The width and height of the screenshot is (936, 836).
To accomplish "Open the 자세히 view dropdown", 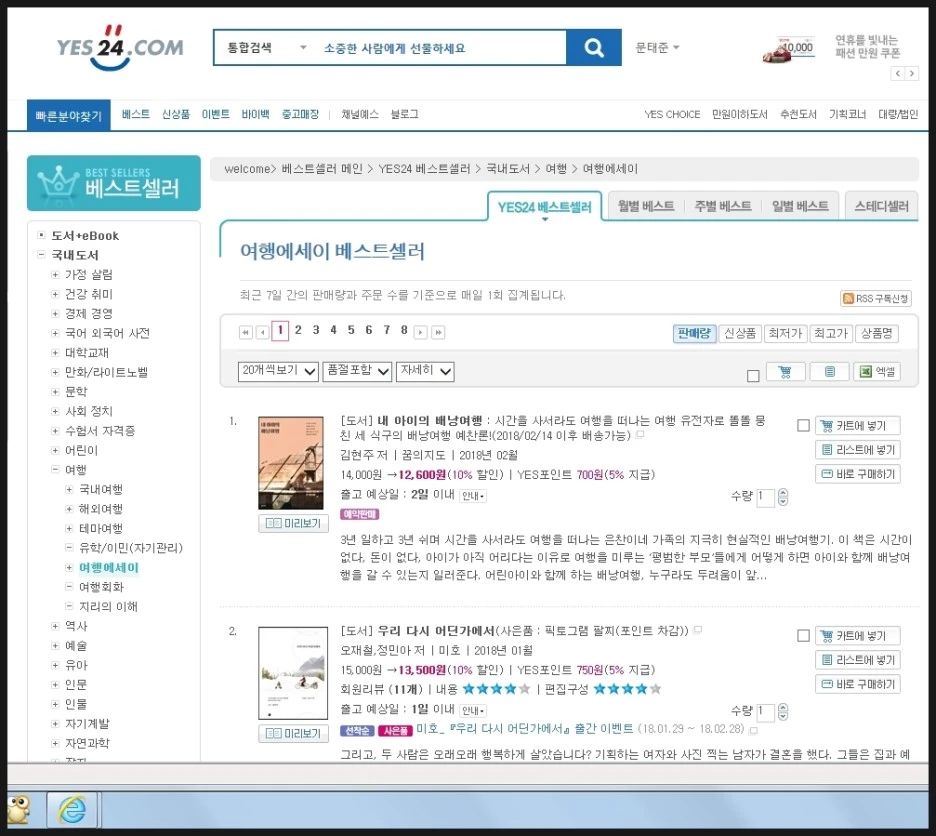I will point(425,371).
